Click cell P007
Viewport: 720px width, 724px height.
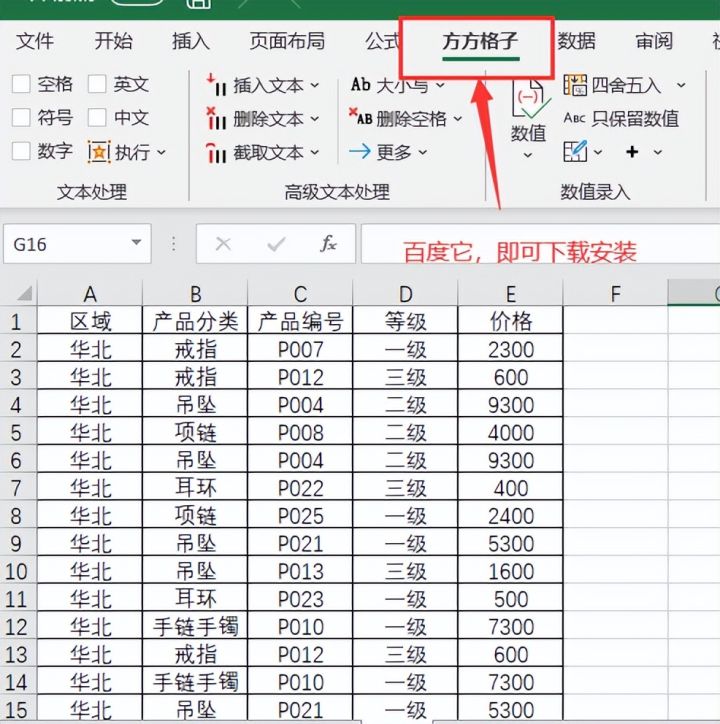(300, 350)
